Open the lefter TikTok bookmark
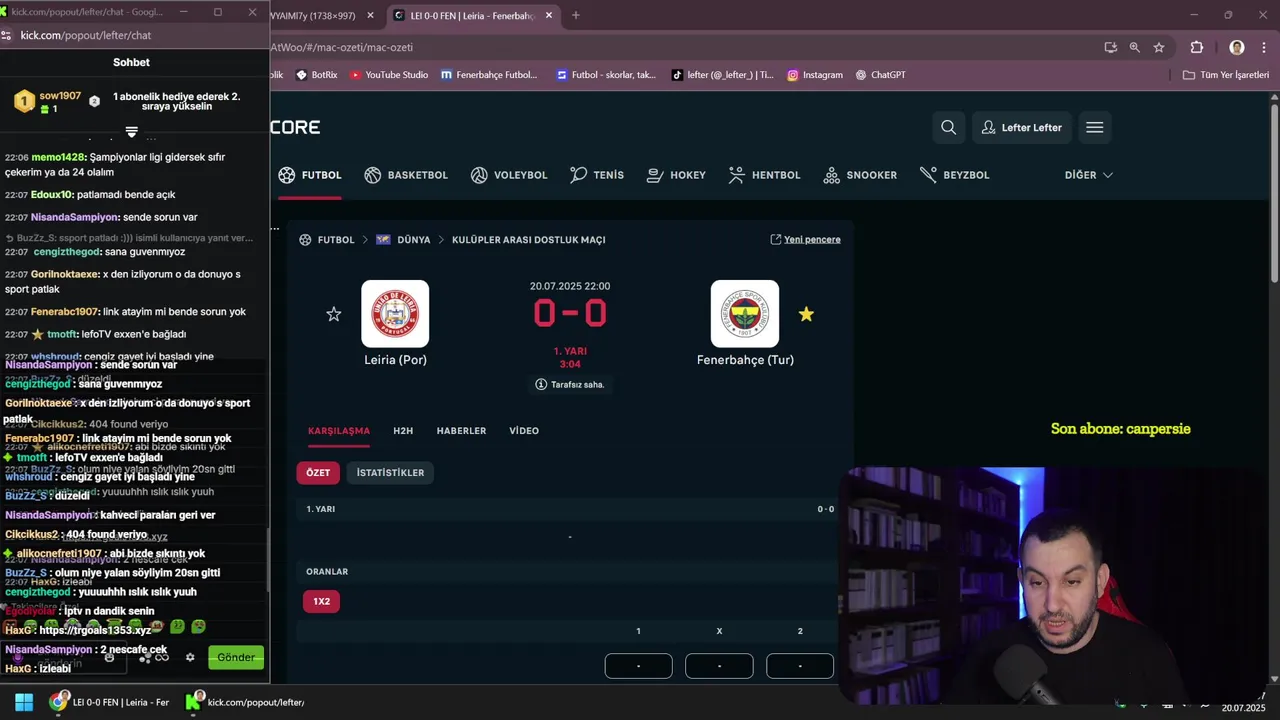Image resolution: width=1280 pixels, height=720 pixels. click(x=723, y=75)
